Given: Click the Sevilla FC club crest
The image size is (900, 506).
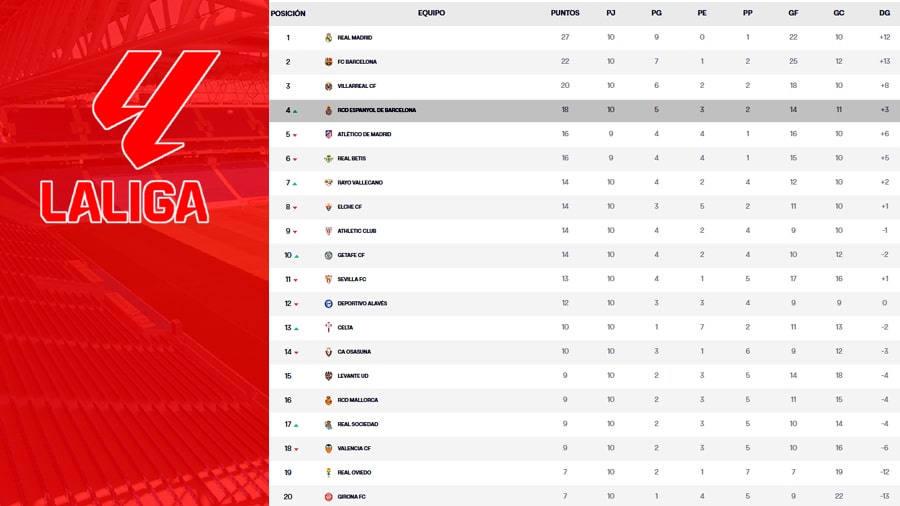Looking at the screenshot, I should point(328,279).
